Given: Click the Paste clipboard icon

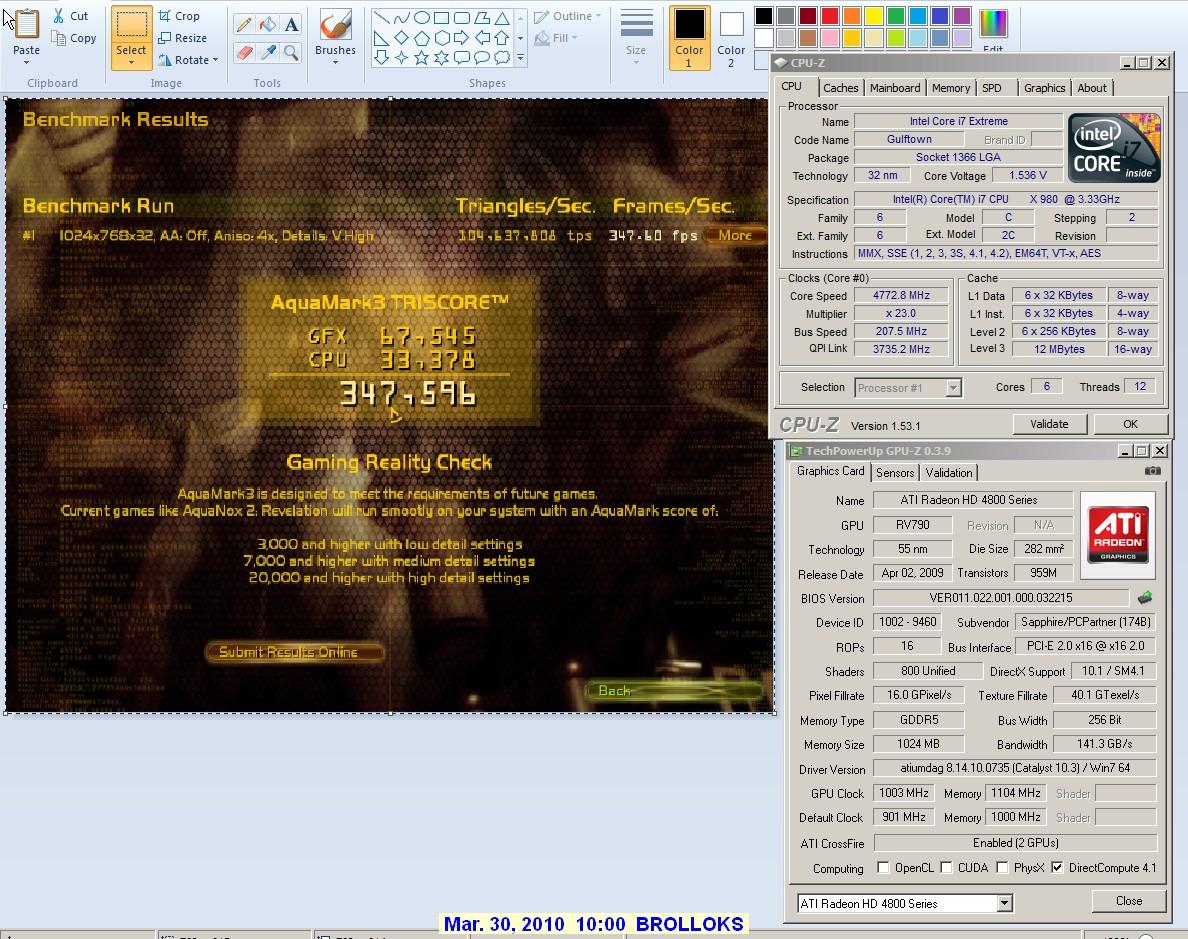Looking at the screenshot, I should [26, 23].
